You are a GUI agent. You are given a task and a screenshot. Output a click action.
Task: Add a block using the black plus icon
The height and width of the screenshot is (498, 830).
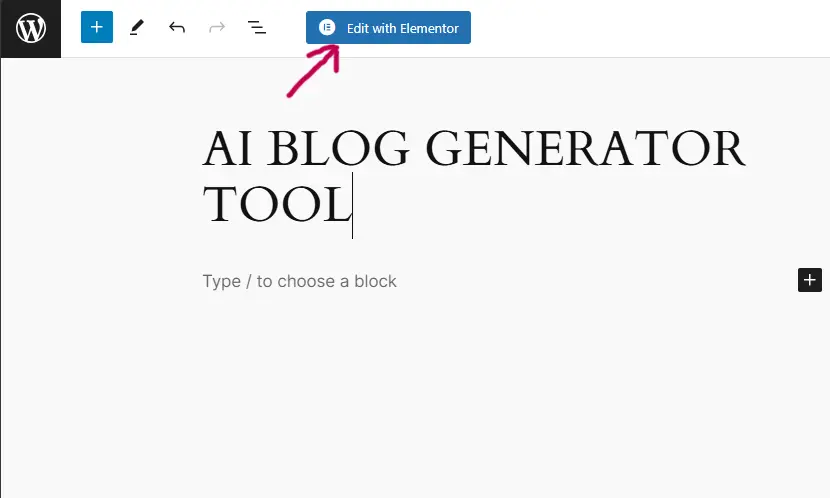click(809, 280)
